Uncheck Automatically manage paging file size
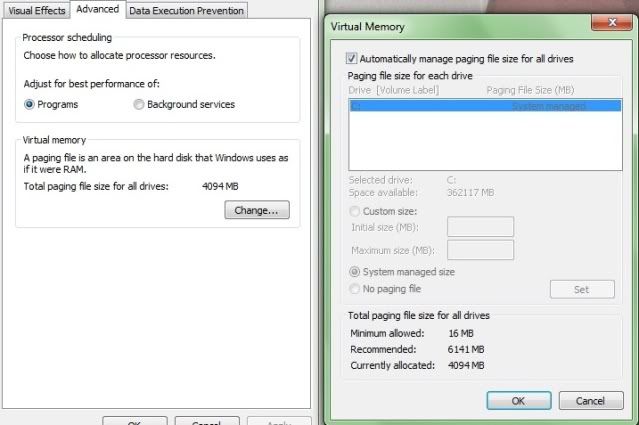Screen dimensions: 639x425 [351, 59]
